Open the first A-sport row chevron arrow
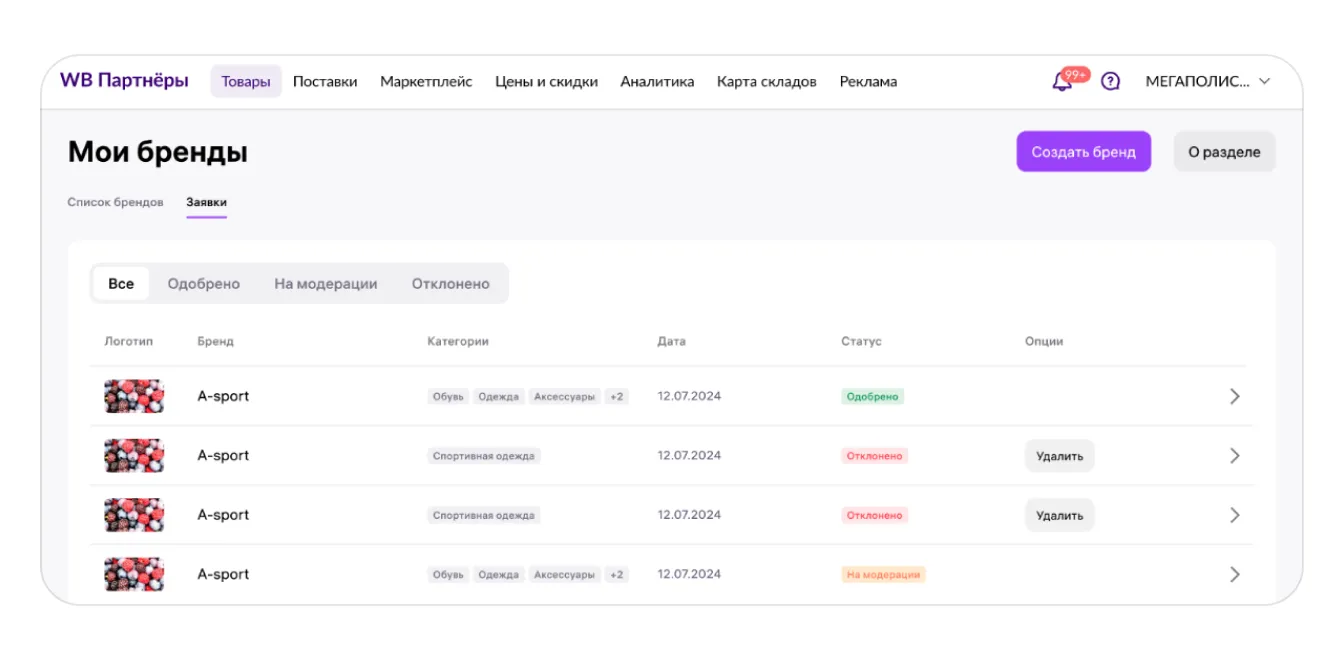The height and width of the screenshot is (660, 1344). click(1234, 396)
